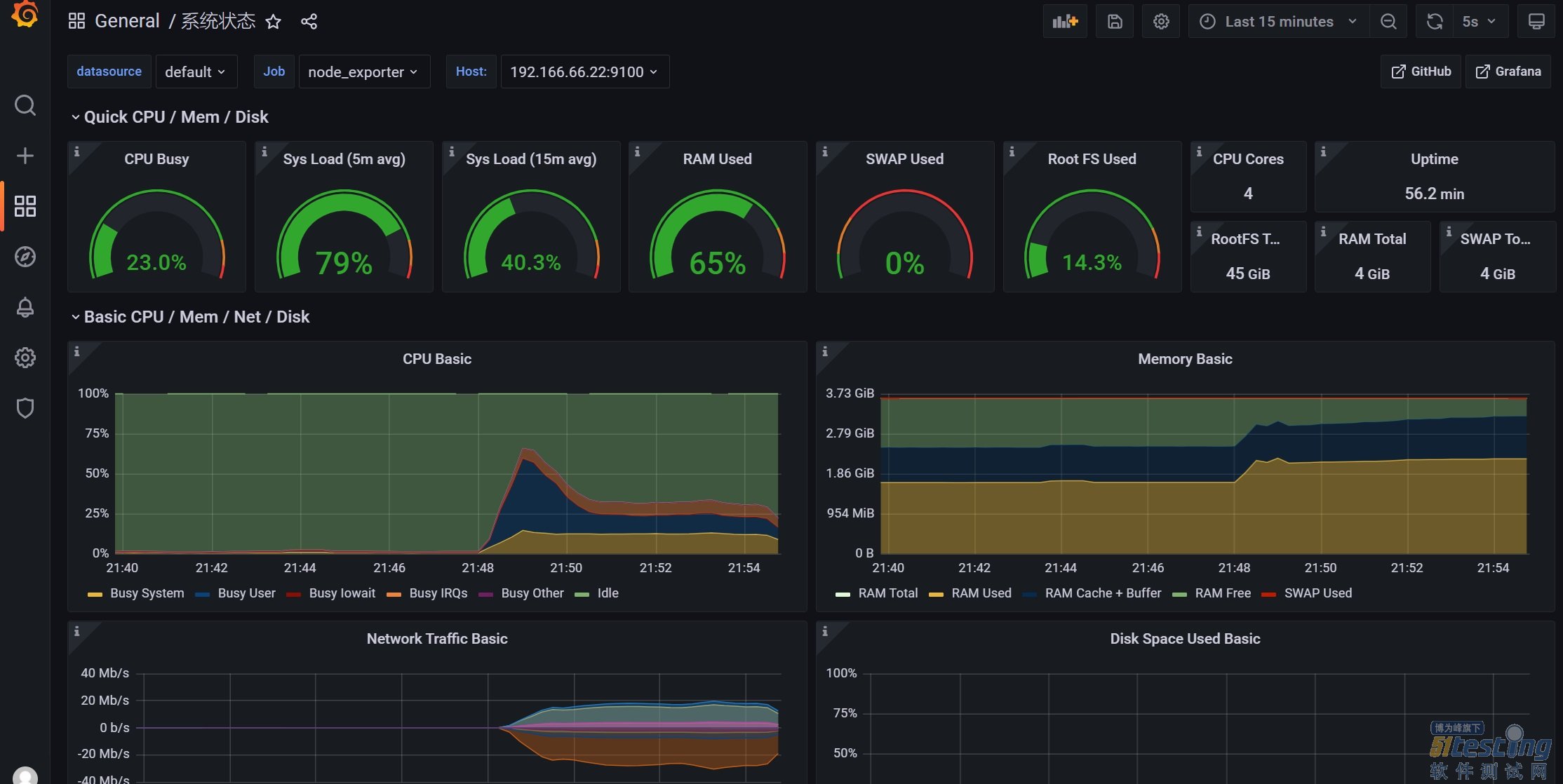Viewport: 1563px width, 784px height.
Task: Show info for Network Traffic Basic panel
Action: 77,631
